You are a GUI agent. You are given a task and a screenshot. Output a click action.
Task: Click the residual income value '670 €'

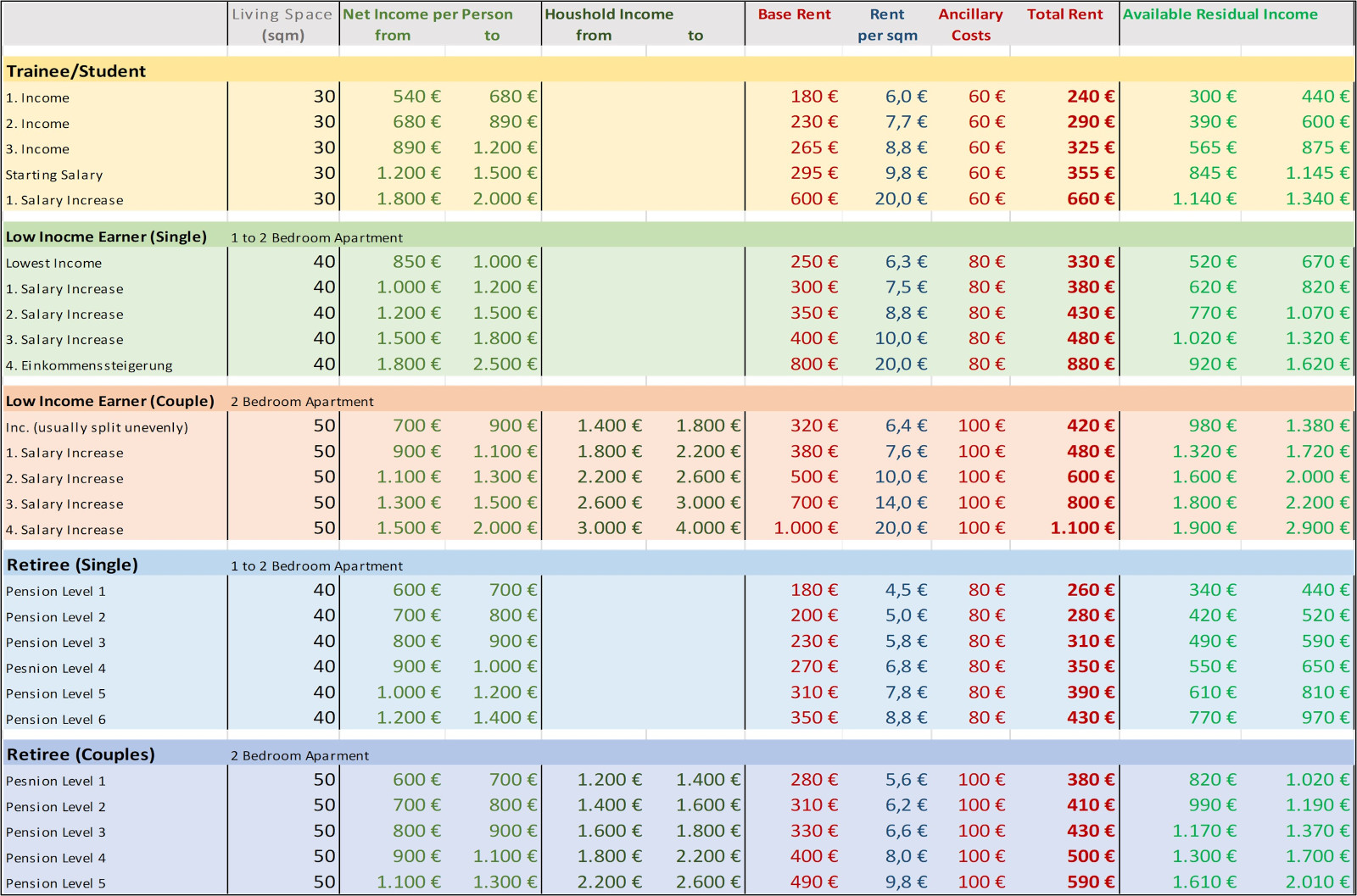[x=1325, y=262]
